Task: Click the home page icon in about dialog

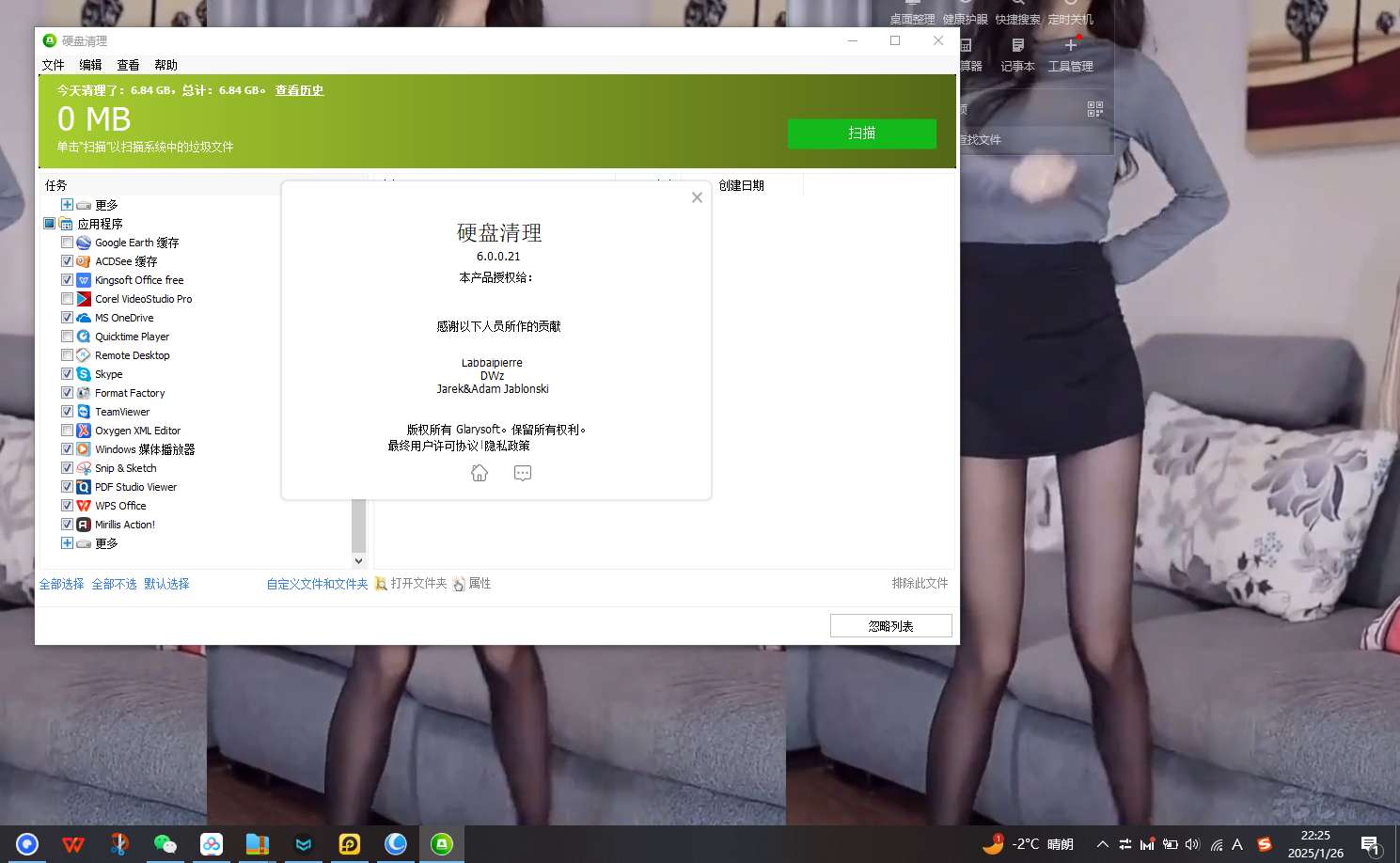Action: pos(480,473)
